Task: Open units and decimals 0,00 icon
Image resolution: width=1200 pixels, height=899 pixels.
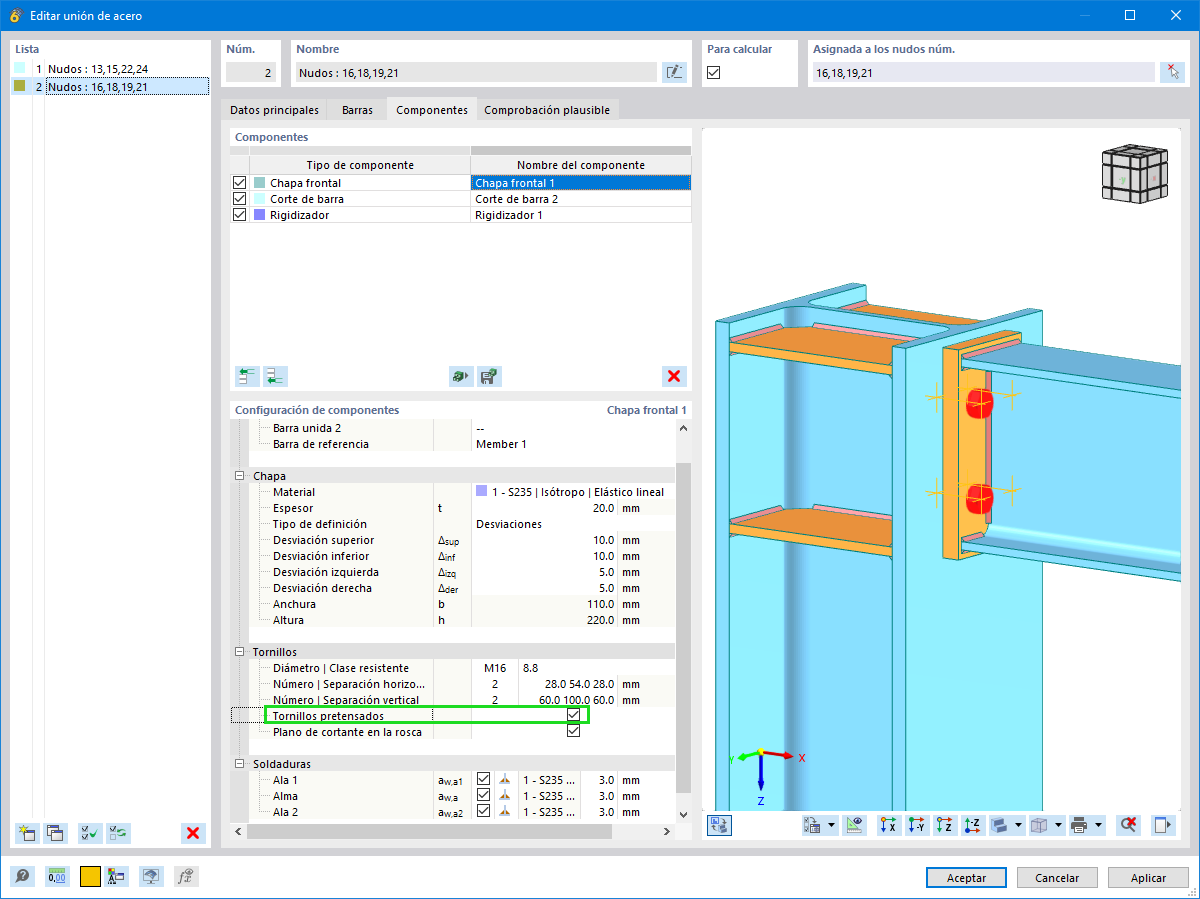Action: 57,876
